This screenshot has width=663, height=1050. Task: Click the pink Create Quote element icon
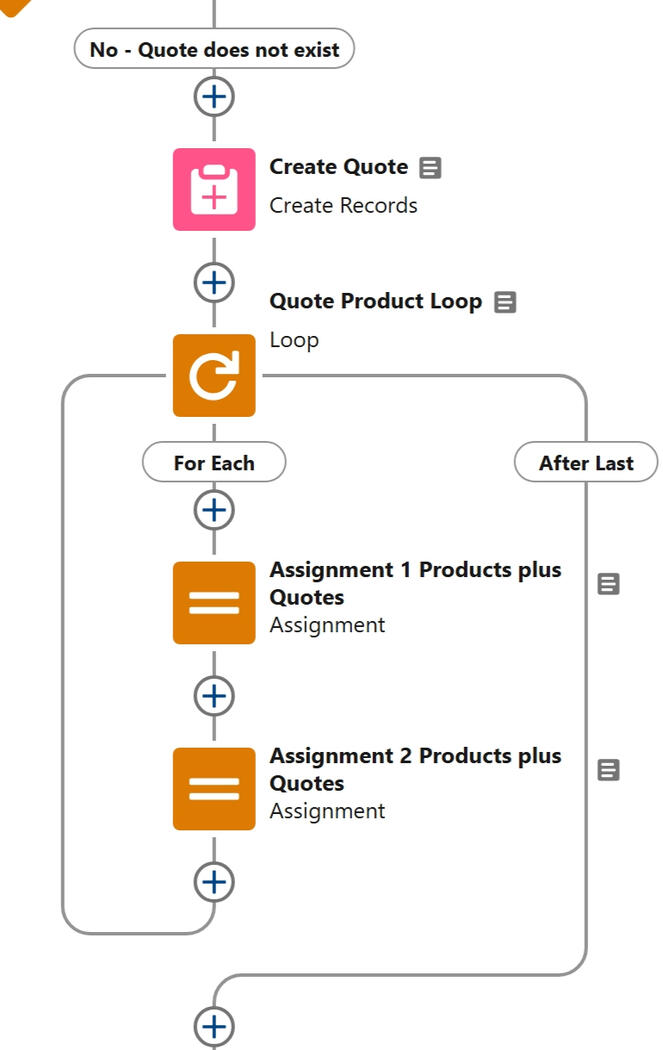tap(214, 189)
